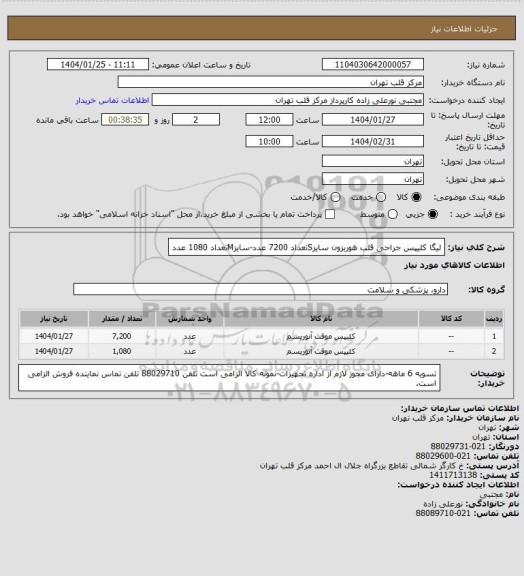Click the announcement date field 1404/01/25 - 11:11
The width and height of the screenshot is (524, 576).
[98, 65]
